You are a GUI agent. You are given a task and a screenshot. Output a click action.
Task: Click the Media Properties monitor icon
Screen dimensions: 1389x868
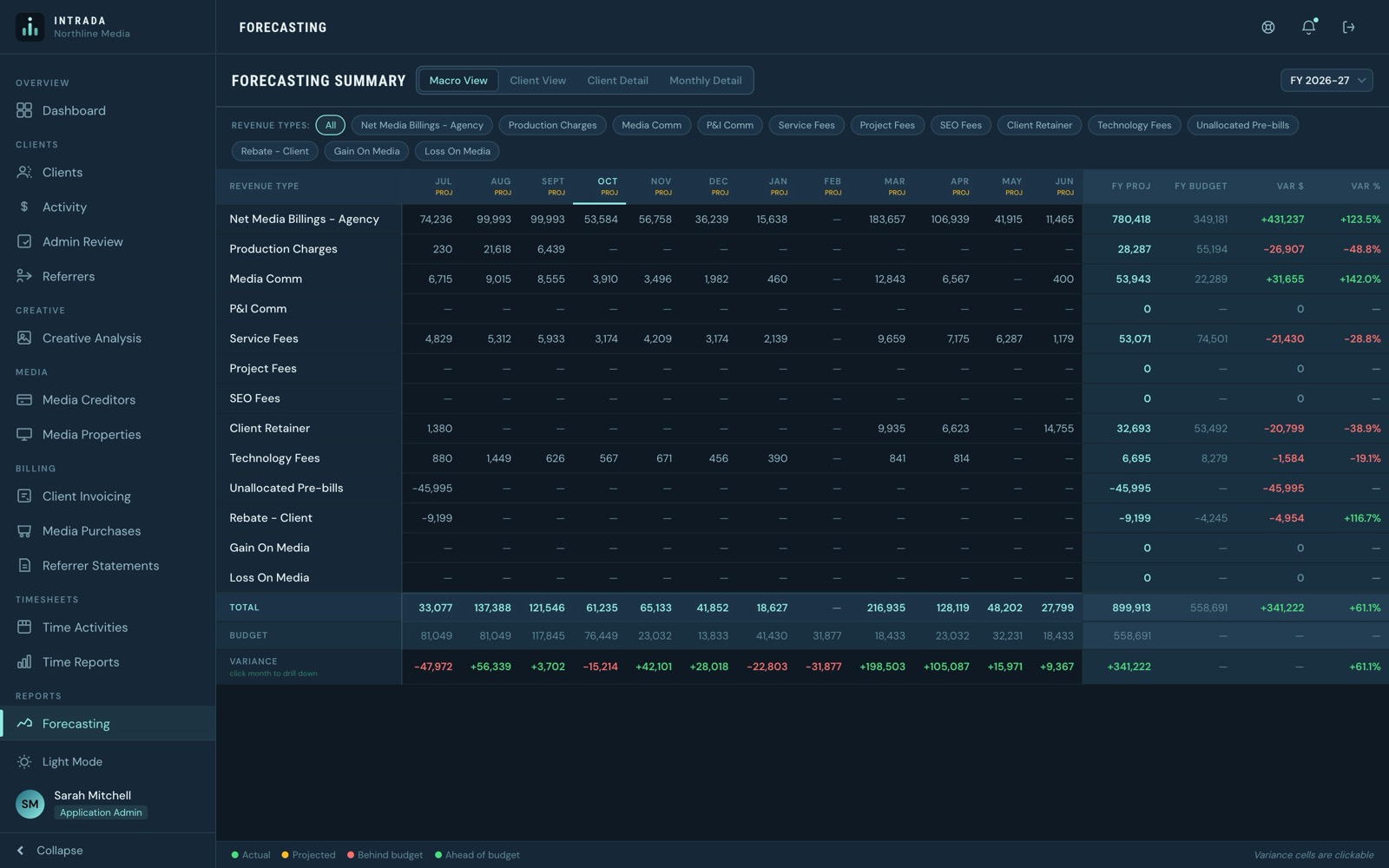tap(24, 434)
